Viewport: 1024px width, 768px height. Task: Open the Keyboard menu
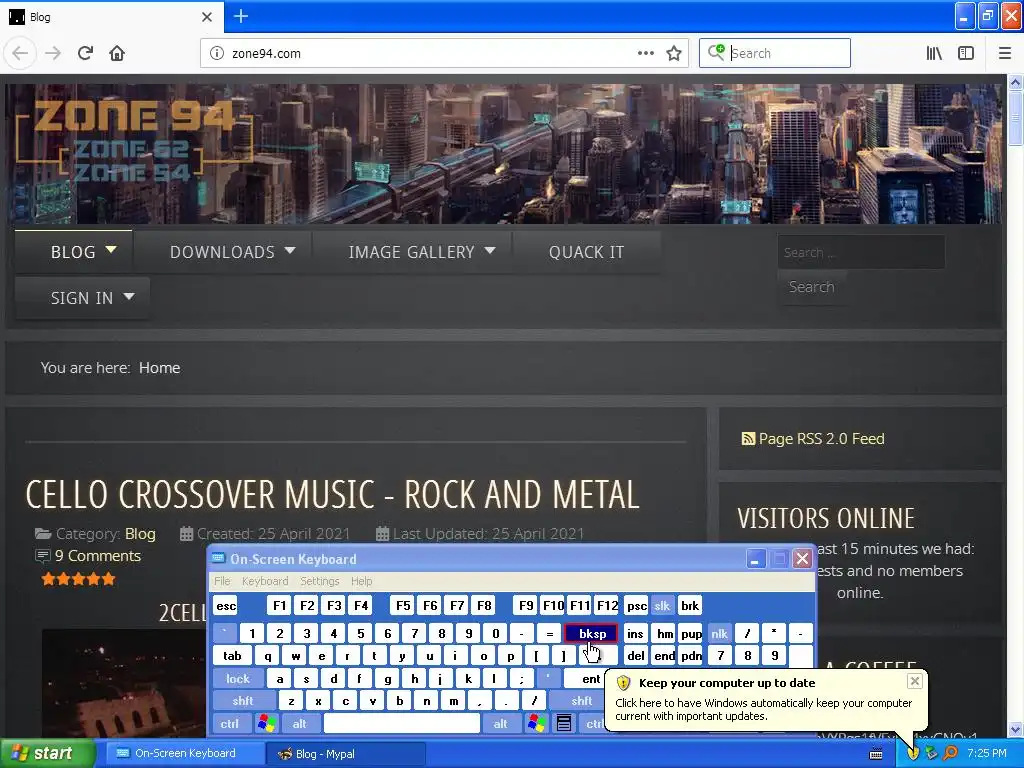(264, 581)
